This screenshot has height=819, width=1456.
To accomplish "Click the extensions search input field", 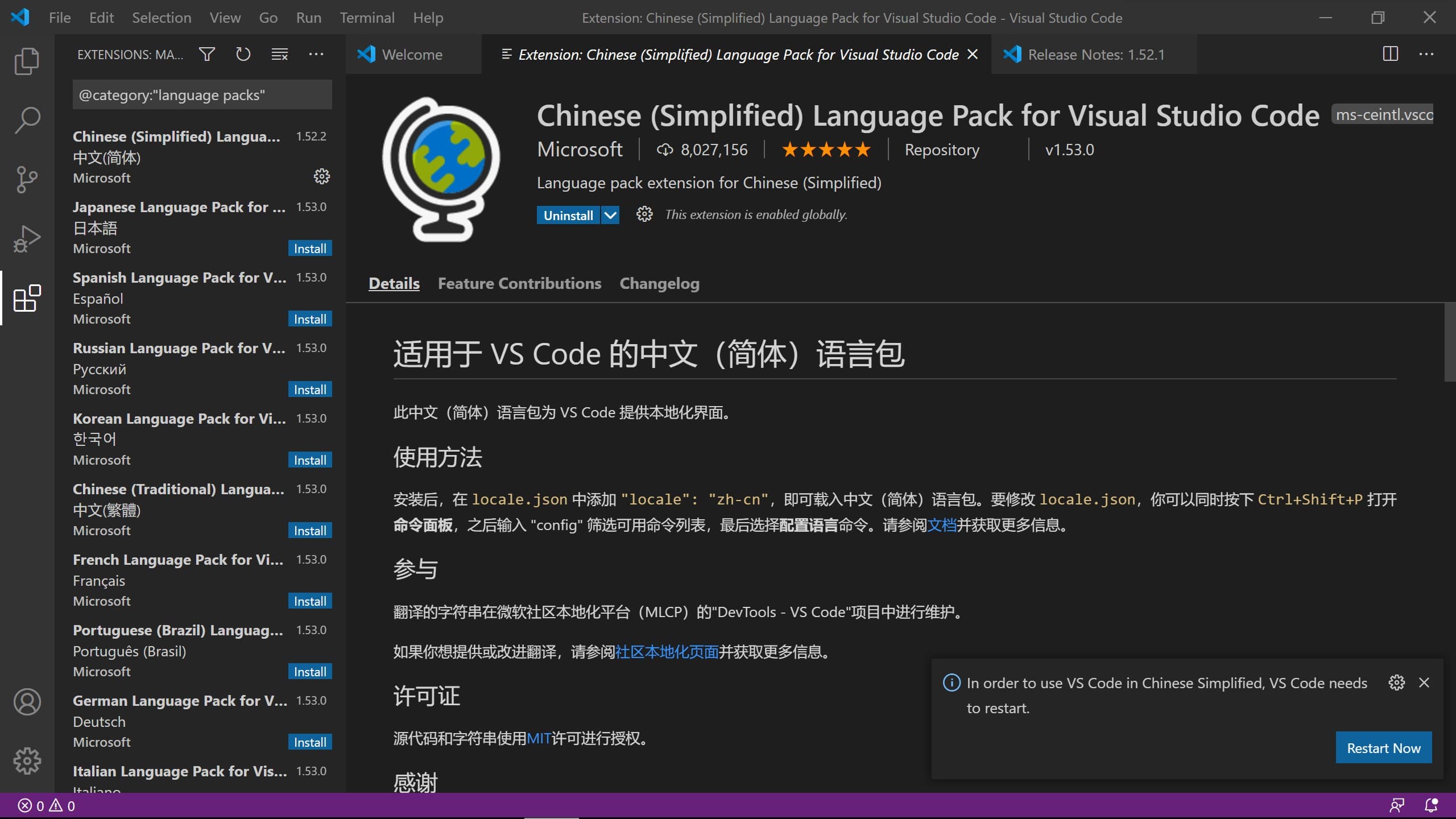I will [202, 94].
